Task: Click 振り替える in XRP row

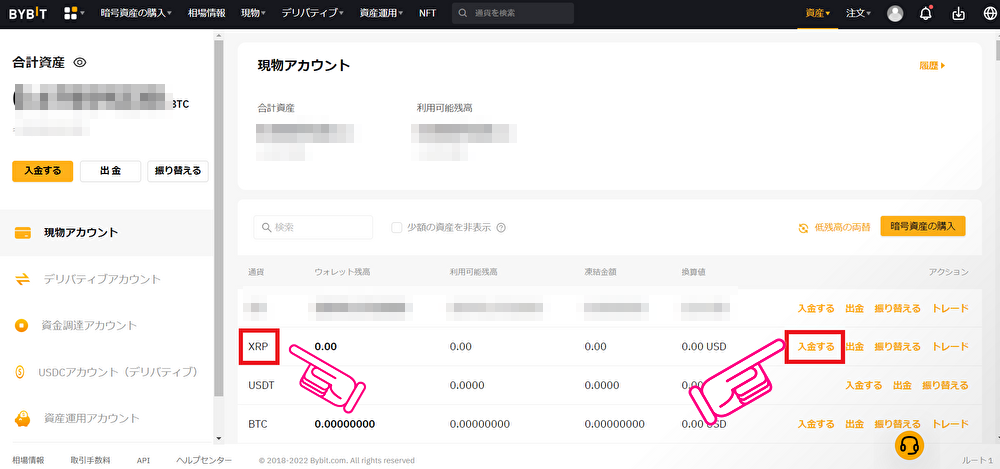Action: coord(897,347)
